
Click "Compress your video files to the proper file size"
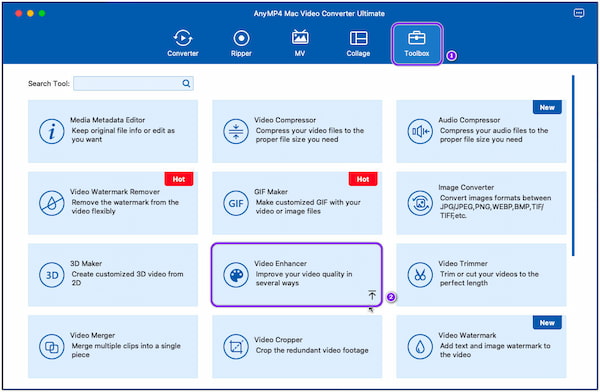pos(310,135)
